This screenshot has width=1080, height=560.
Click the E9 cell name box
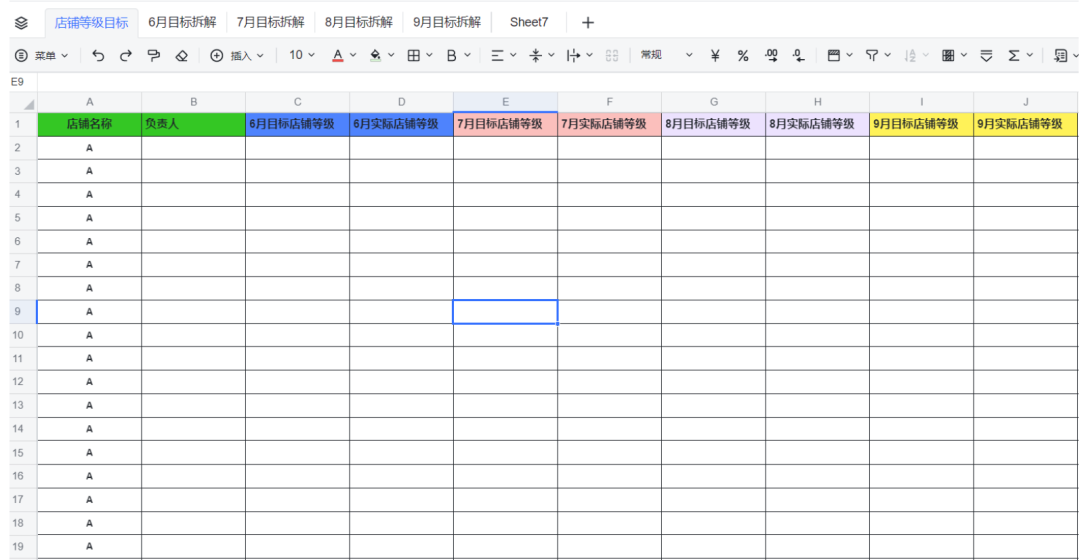coord(23,82)
